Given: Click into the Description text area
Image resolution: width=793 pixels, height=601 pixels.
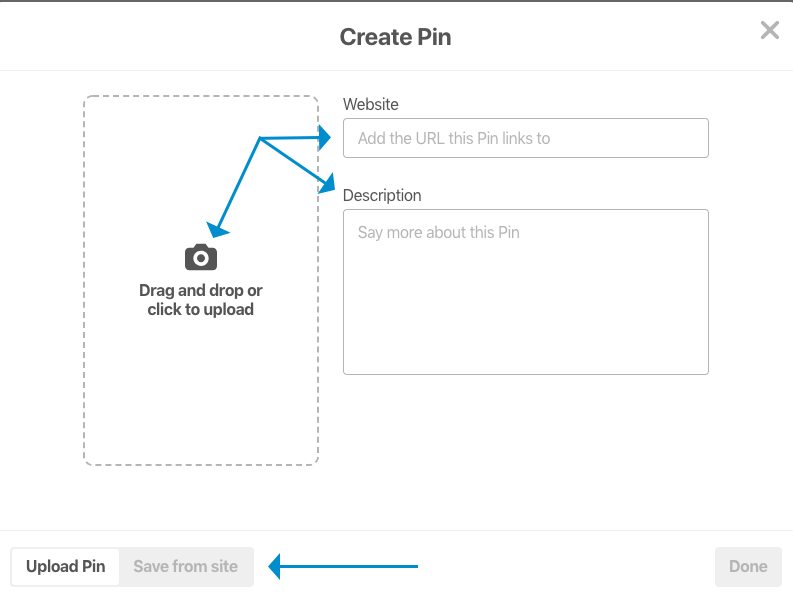Looking at the screenshot, I should 525,292.
